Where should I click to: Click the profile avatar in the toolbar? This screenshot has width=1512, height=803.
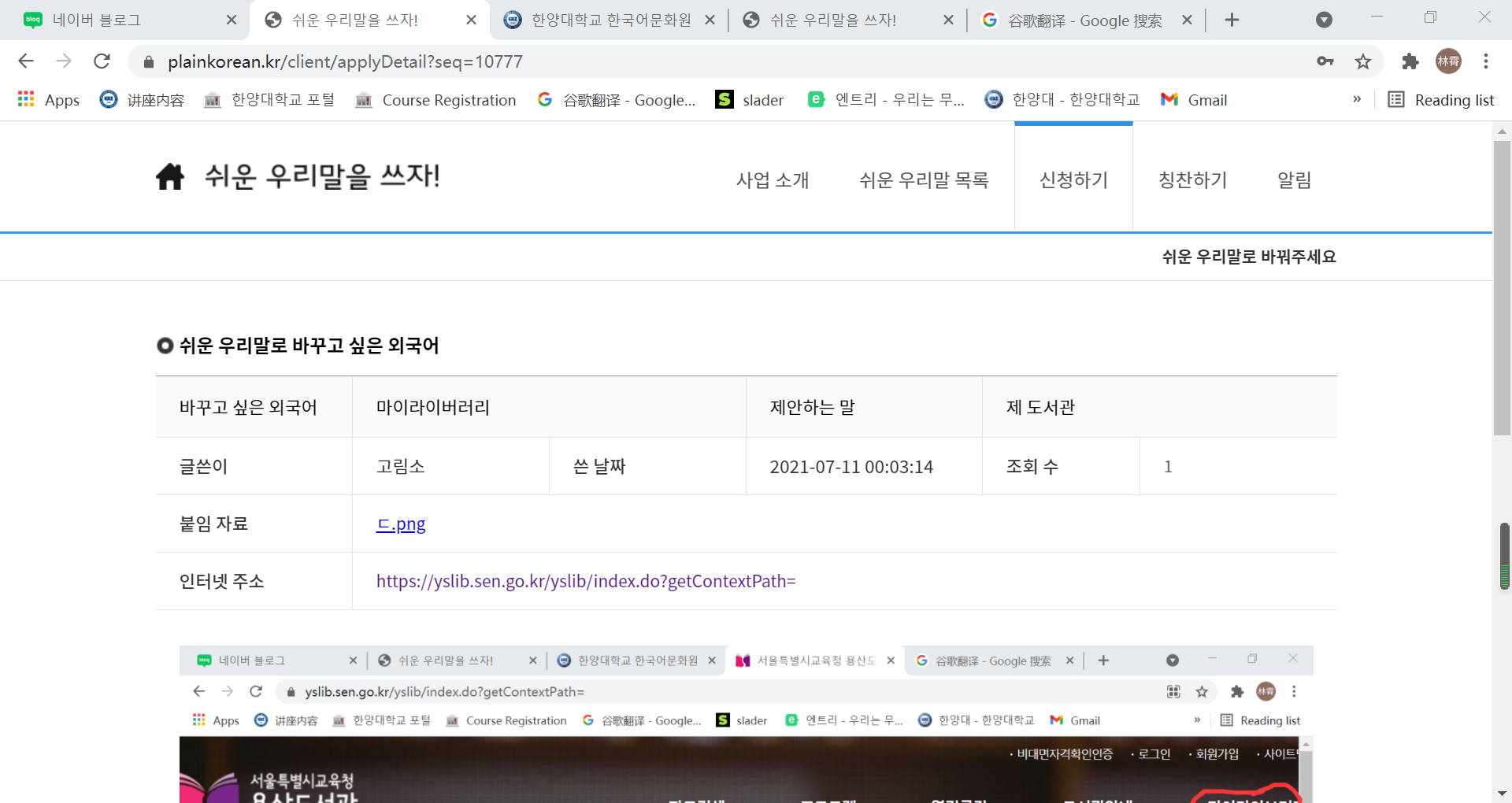click(x=1448, y=61)
